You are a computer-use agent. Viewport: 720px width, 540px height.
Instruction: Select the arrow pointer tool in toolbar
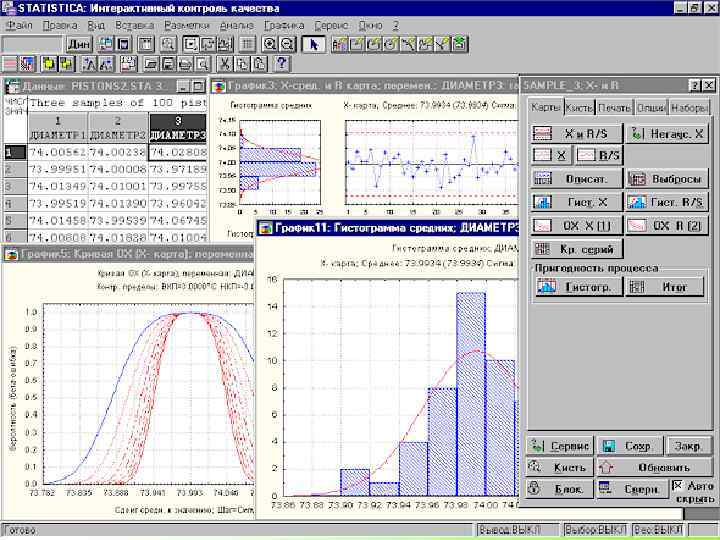coord(313,44)
